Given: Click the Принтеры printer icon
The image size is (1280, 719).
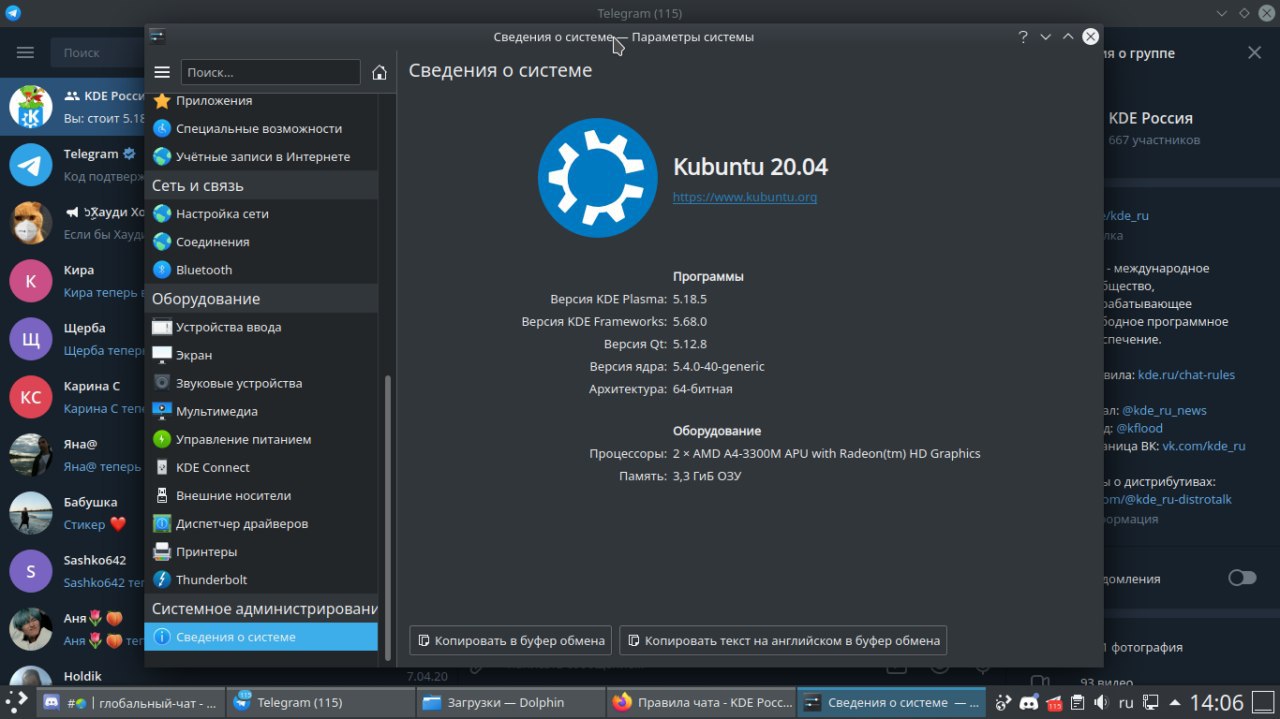Looking at the screenshot, I should click(162, 552).
